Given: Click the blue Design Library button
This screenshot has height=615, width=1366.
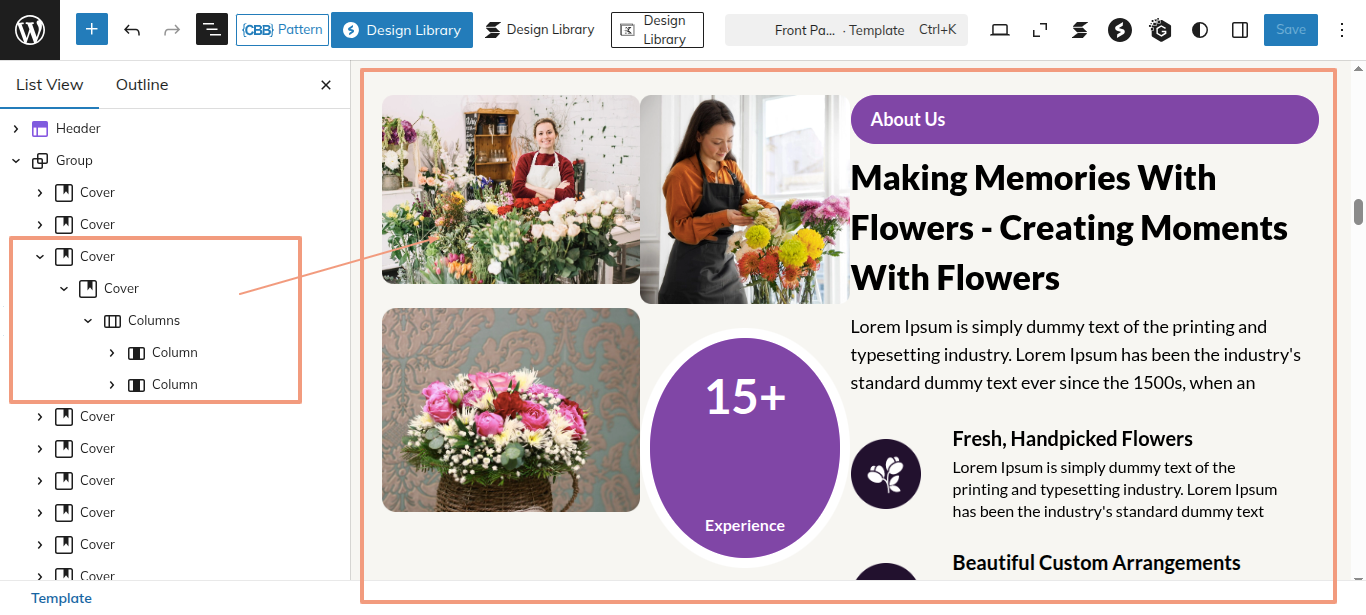Looking at the screenshot, I should [x=402, y=30].
